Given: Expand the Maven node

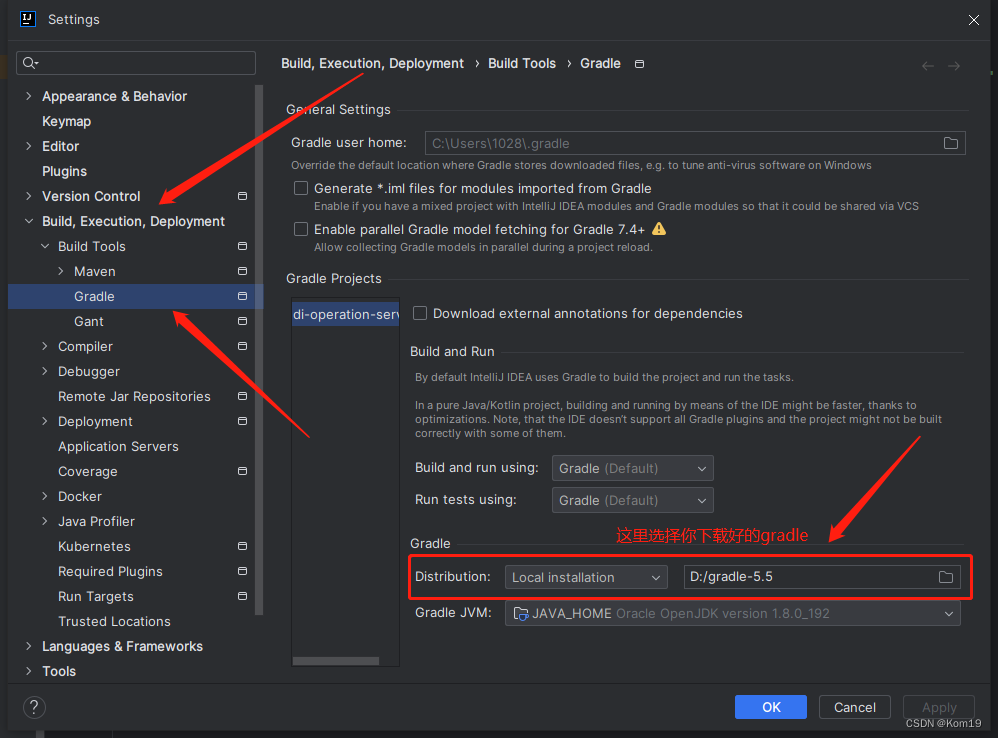Looking at the screenshot, I should [60, 271].
